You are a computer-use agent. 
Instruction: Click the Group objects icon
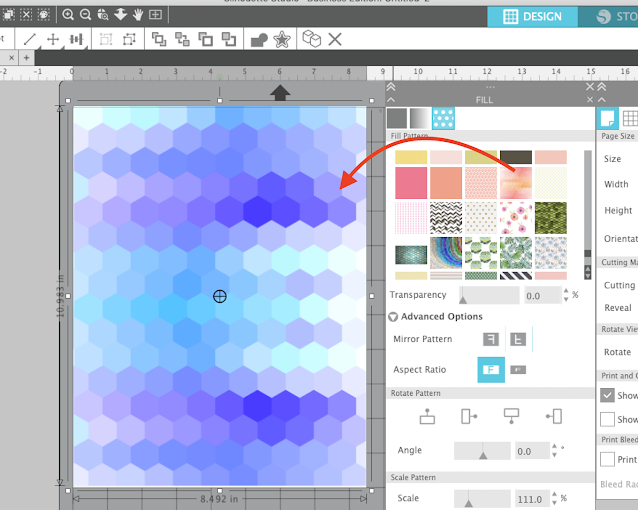tap(106, 39)
